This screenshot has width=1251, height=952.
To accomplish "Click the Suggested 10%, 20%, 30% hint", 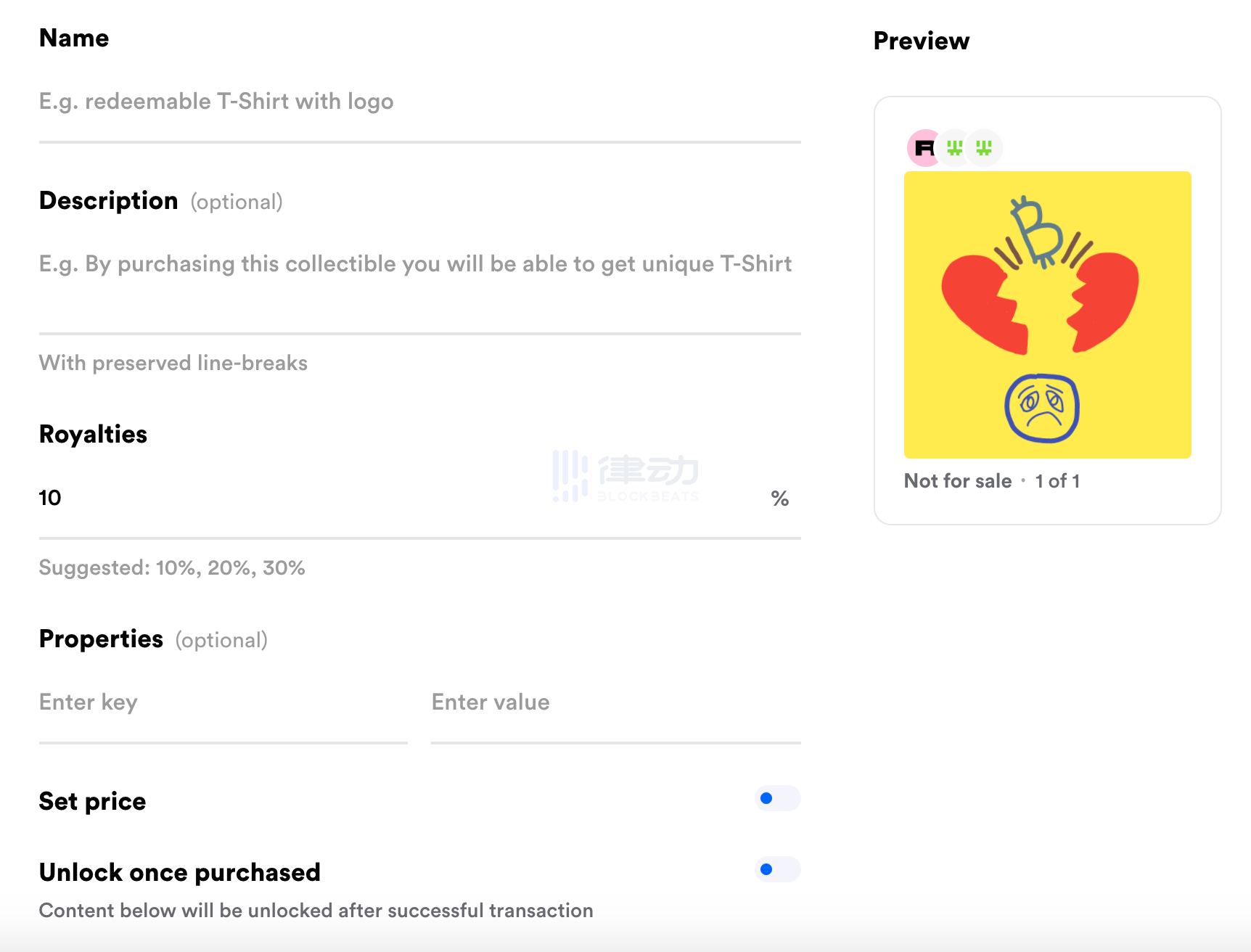I will point(172,567).
